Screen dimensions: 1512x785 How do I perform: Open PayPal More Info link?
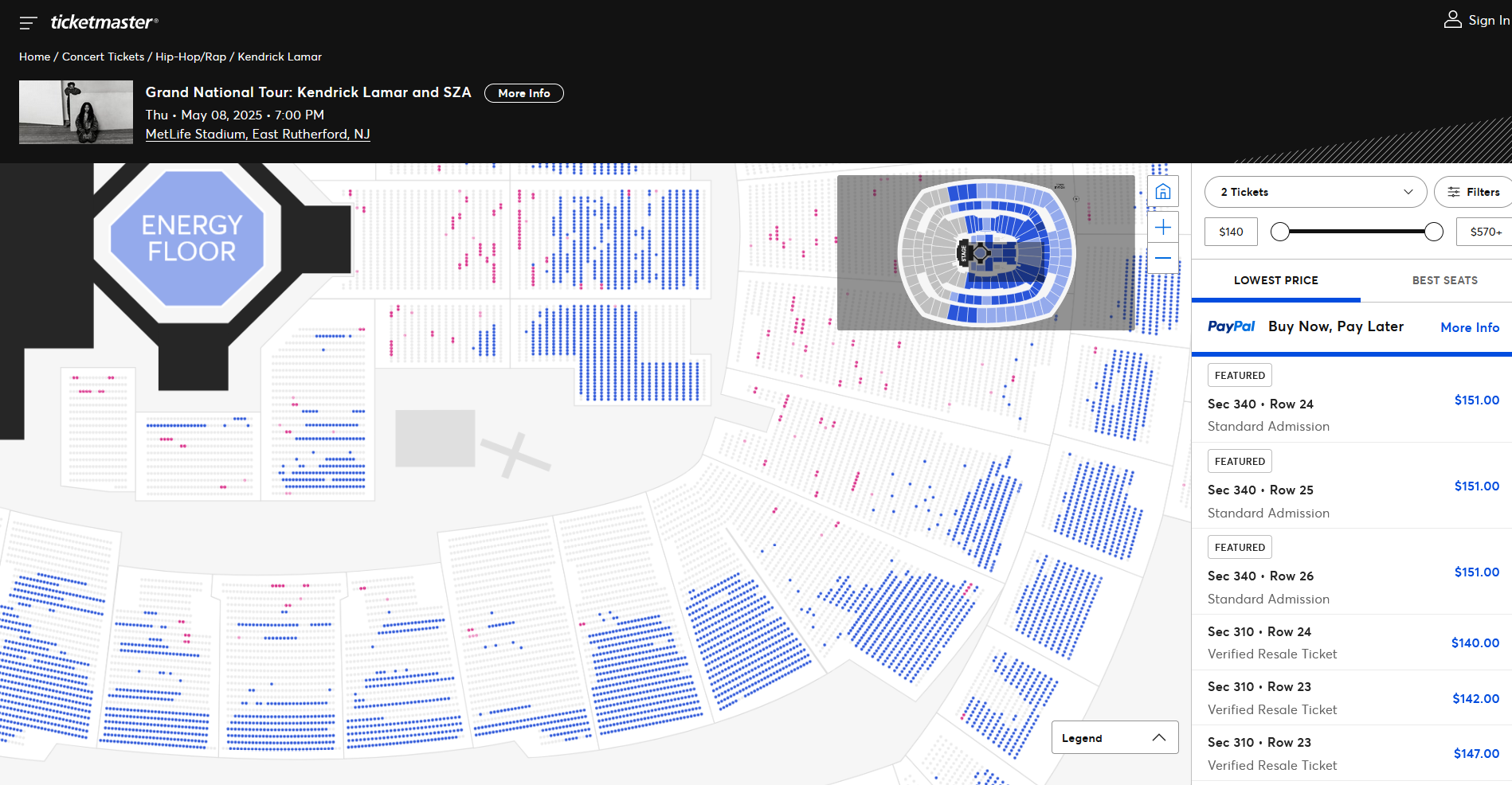(1470, 327)
